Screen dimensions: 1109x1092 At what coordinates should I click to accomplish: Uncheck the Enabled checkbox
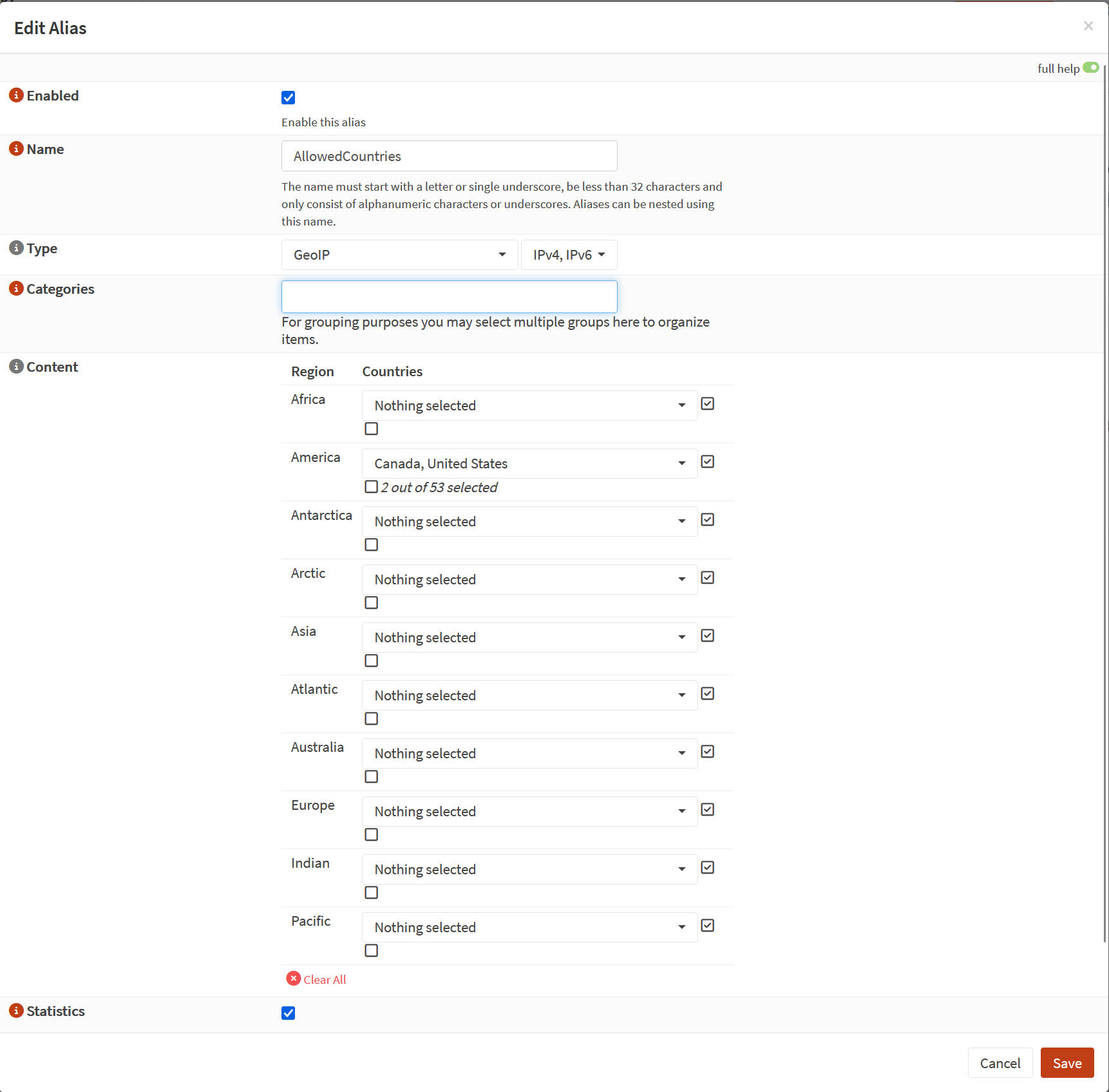[288, 98]
